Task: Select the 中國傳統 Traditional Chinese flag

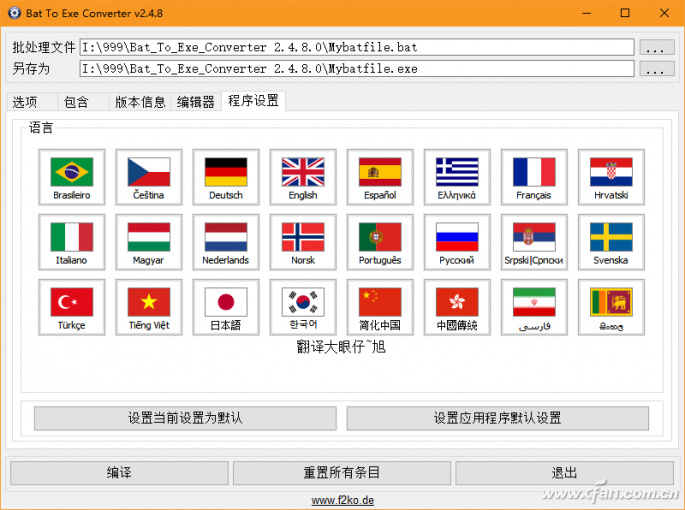Action: tap(457, 307)
